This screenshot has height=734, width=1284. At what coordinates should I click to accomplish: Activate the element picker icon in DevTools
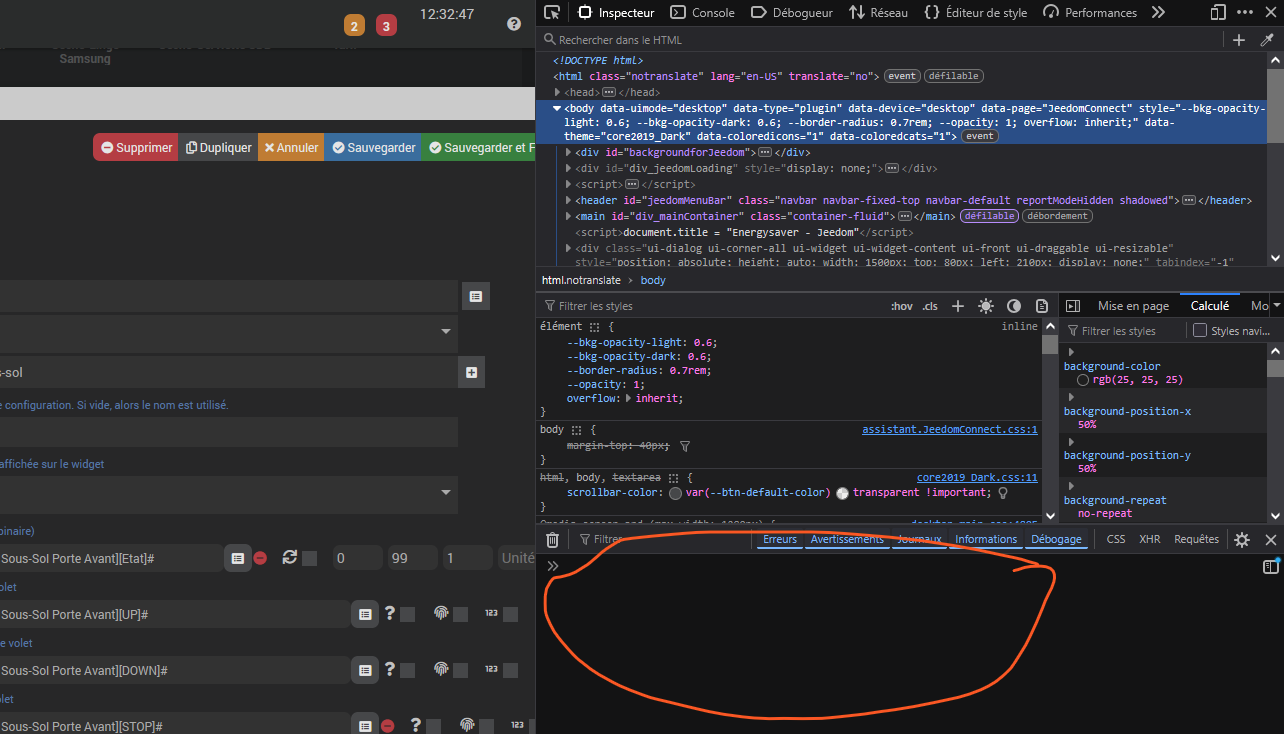coord(552,13)
